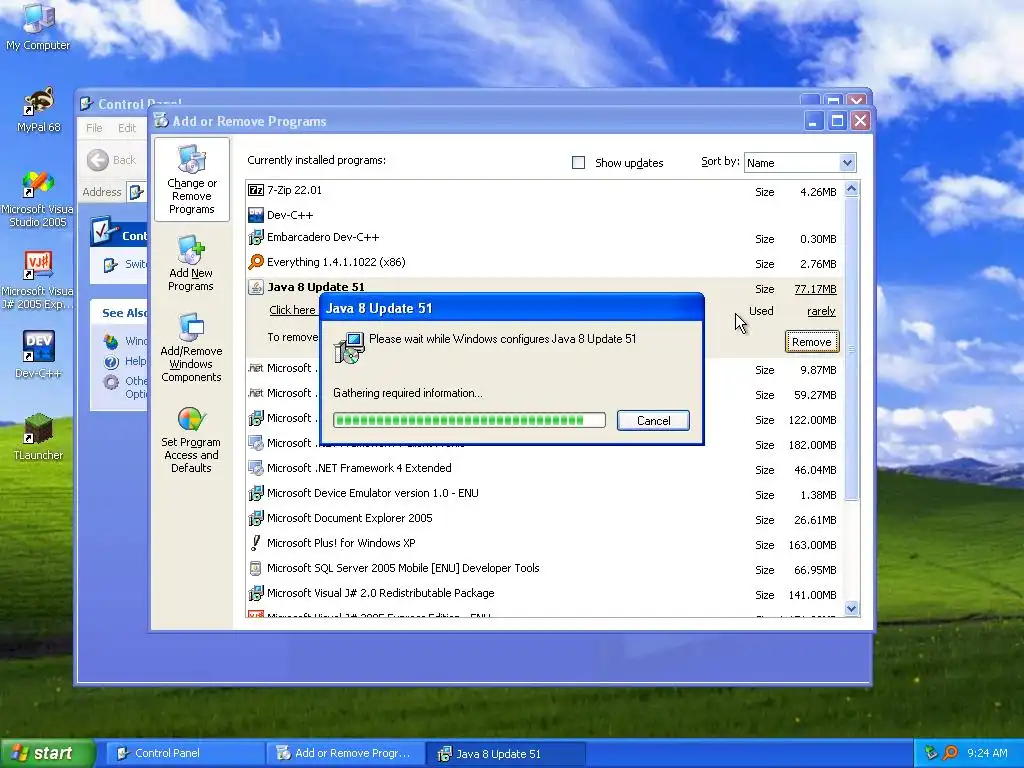Image resolution: width=1024 pixels, height=768 pixels.
Task: Click the program list scrollbar thumb
Action: pyautogui.click(x=851, y=349)
